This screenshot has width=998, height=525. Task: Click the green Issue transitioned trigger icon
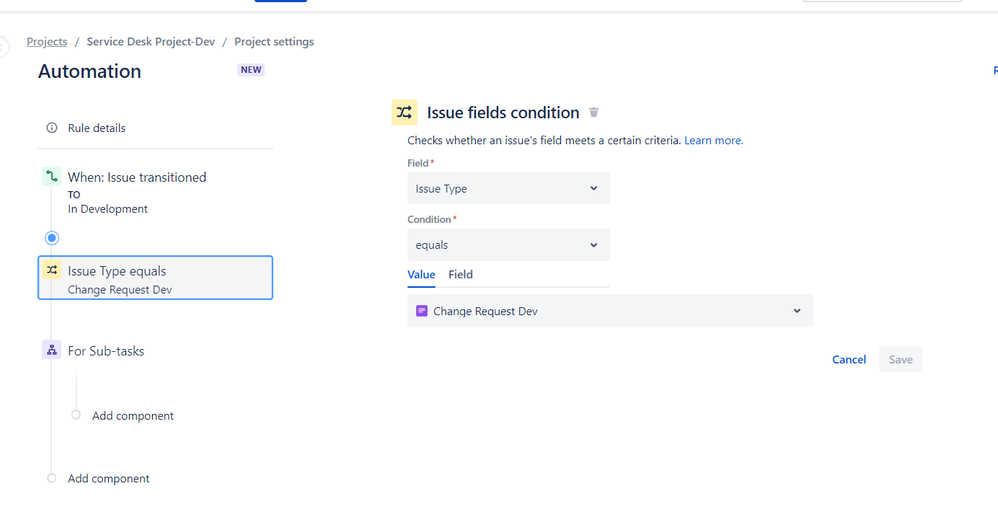point(51,177)
